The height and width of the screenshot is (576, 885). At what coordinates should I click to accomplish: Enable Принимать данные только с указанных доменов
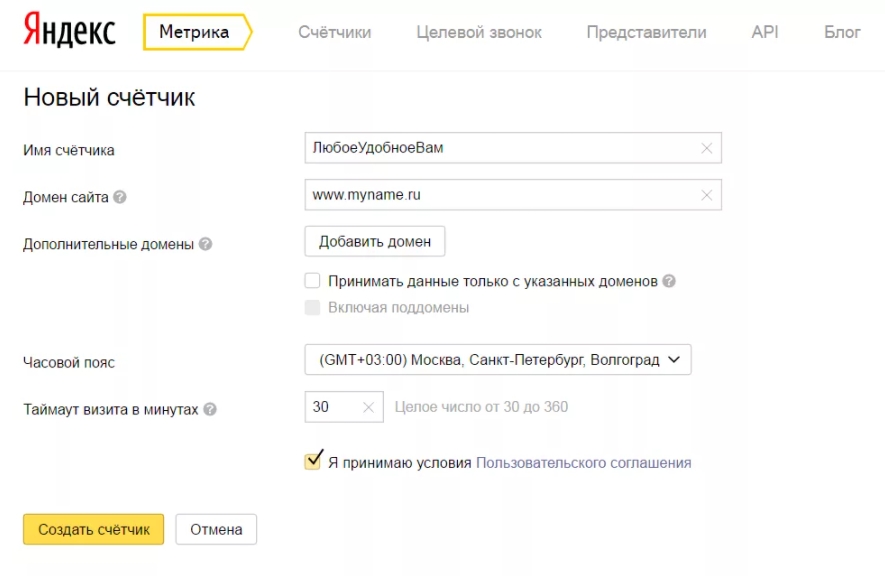tap(312, 281)
